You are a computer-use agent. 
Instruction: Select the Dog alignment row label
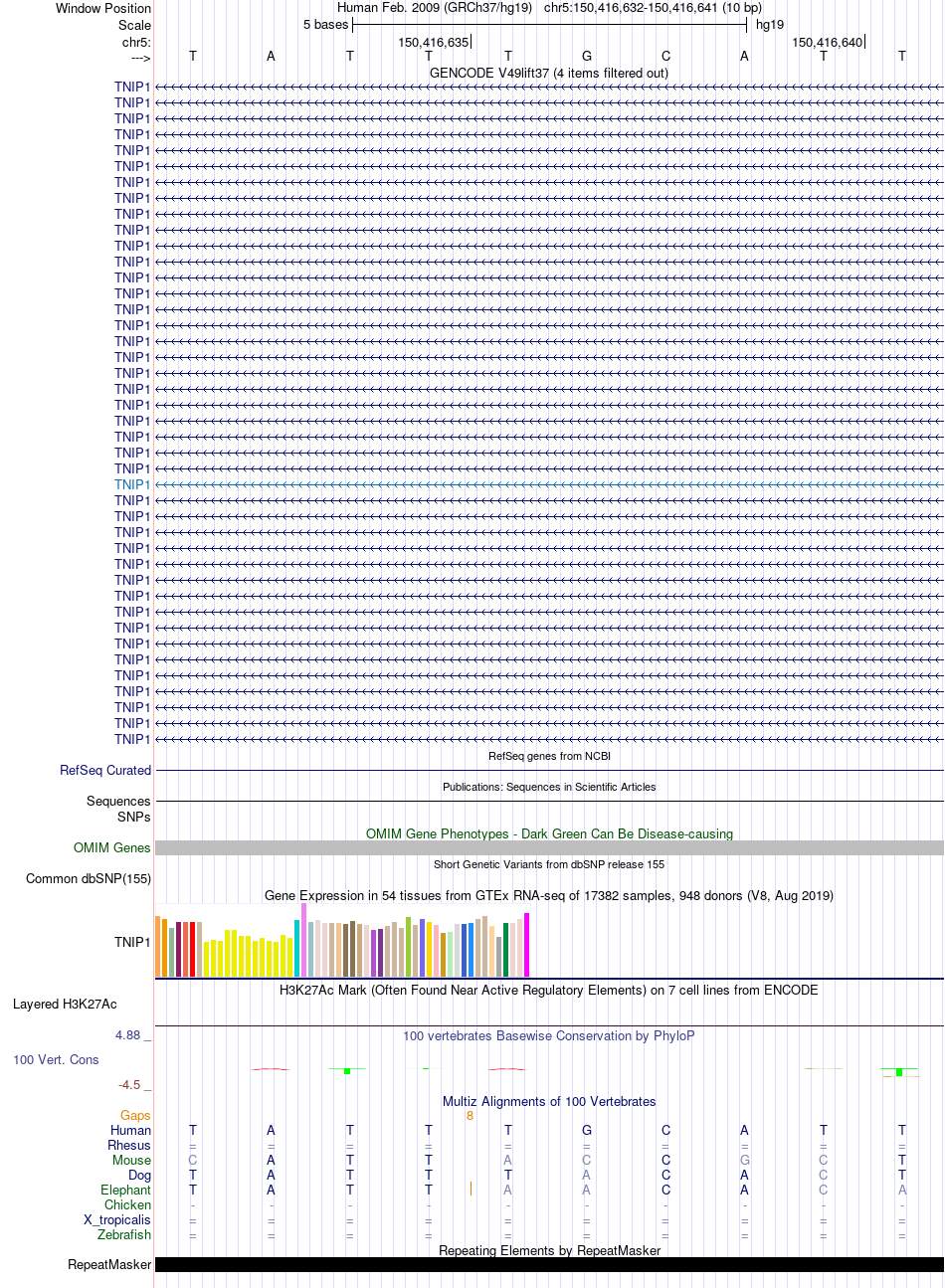[x=139, y=1176]
